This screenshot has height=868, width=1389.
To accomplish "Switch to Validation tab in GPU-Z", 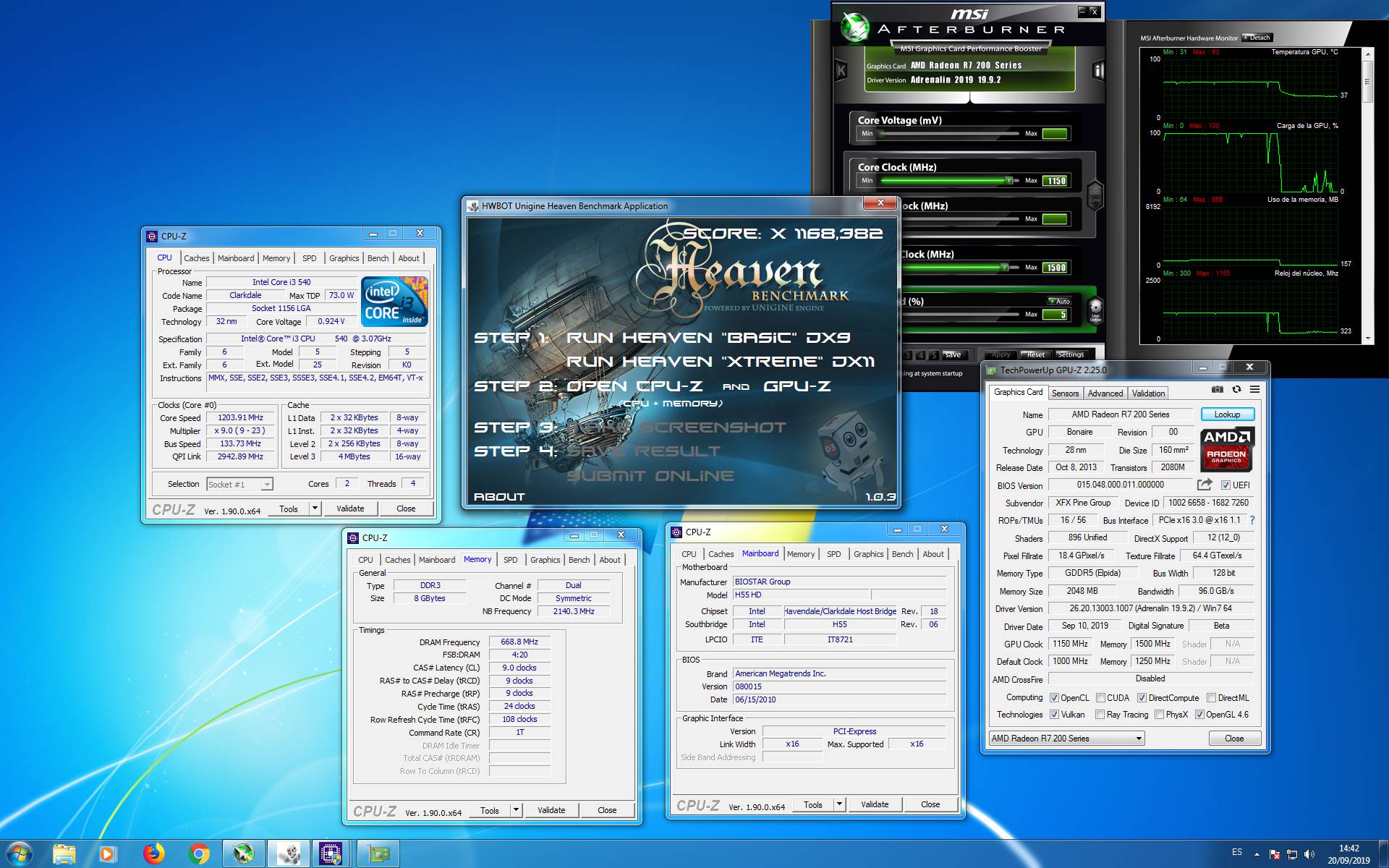I will coord(1148,393).
